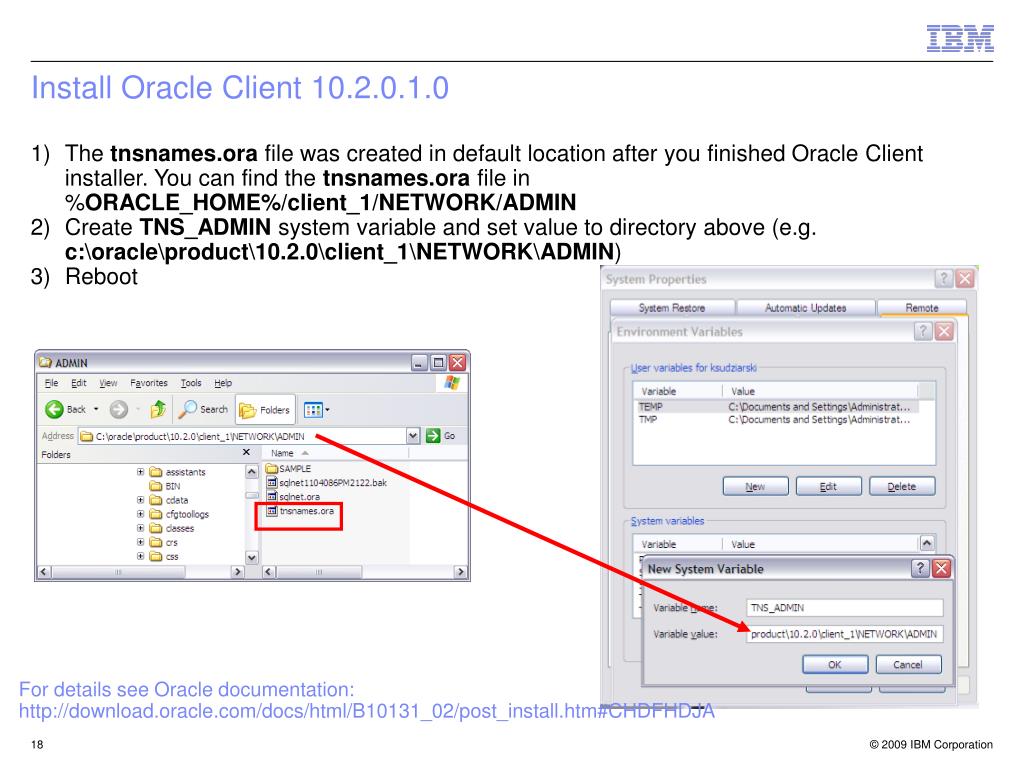Open the View menu in ADMIN window
The image size is (1024, 768).
(108, 383)
